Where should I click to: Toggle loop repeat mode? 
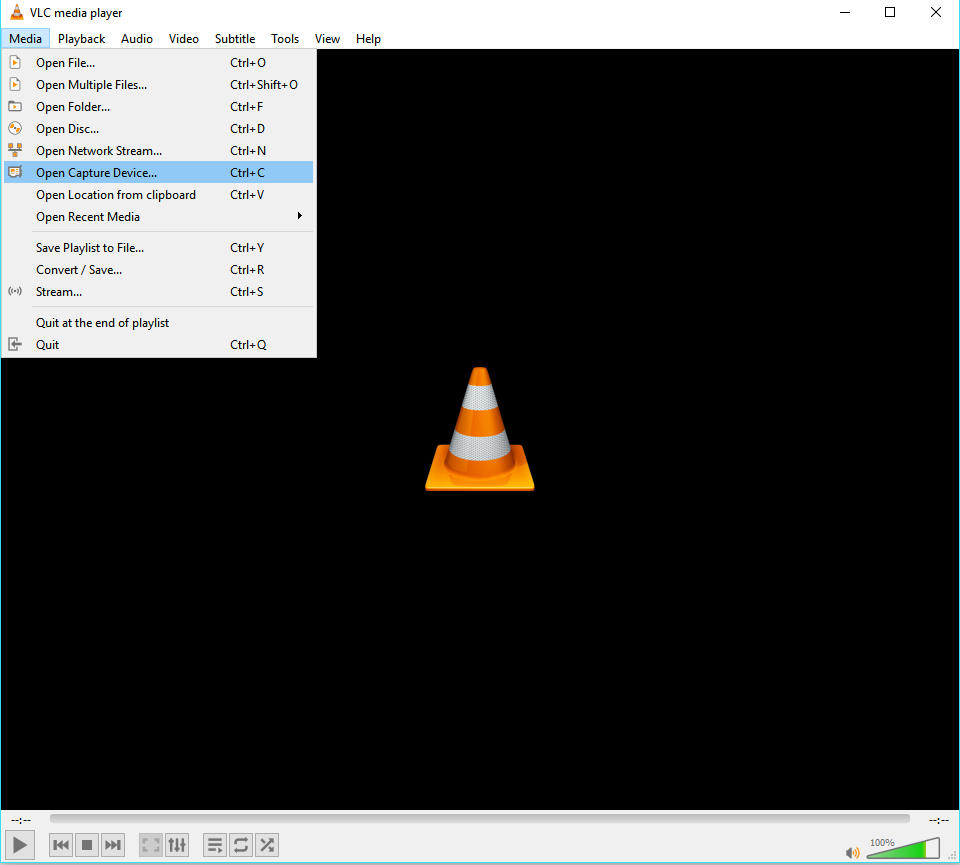[x=241, y=845]
